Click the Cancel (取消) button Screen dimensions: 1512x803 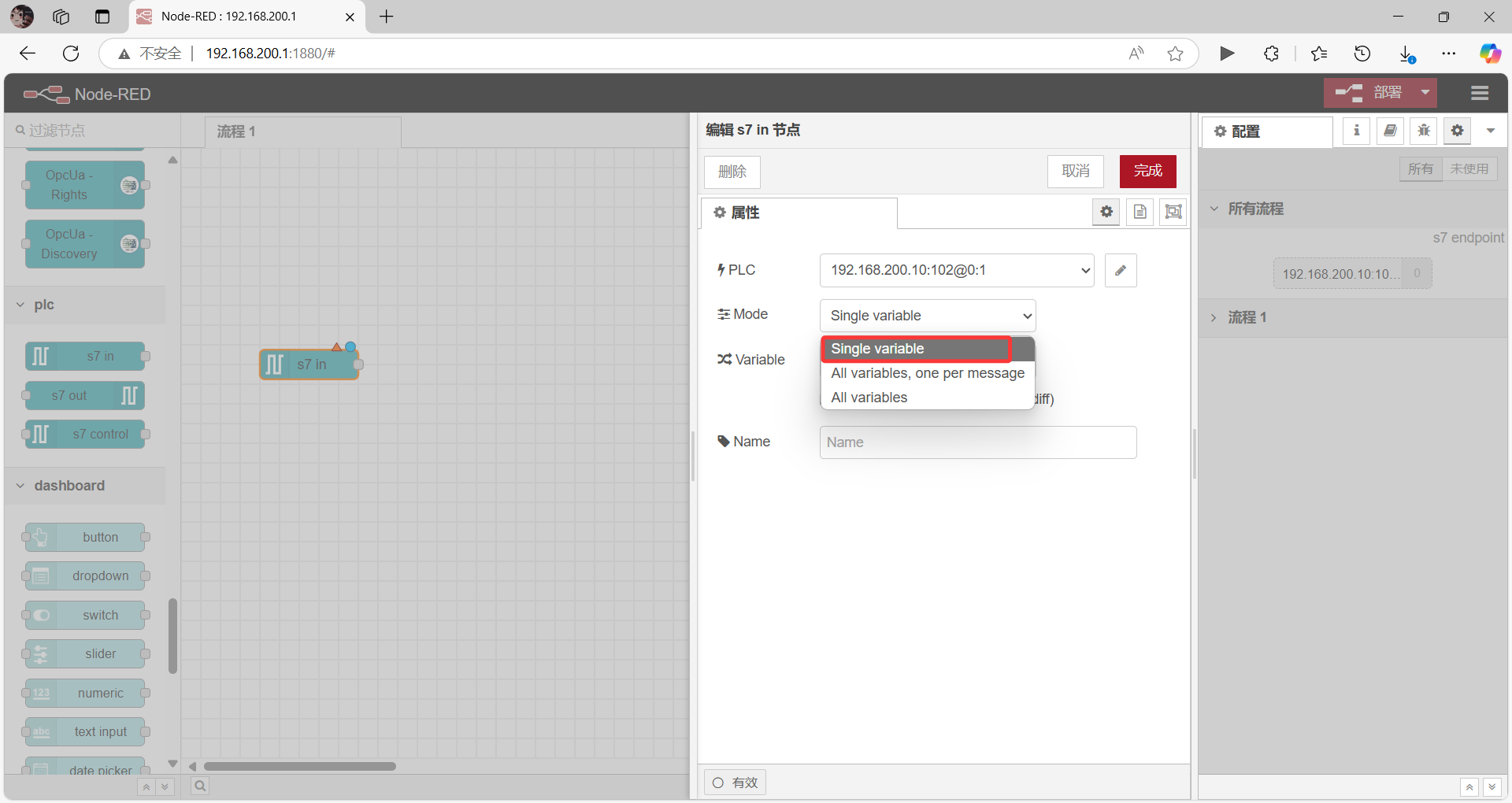click(x=1076, y=171)
